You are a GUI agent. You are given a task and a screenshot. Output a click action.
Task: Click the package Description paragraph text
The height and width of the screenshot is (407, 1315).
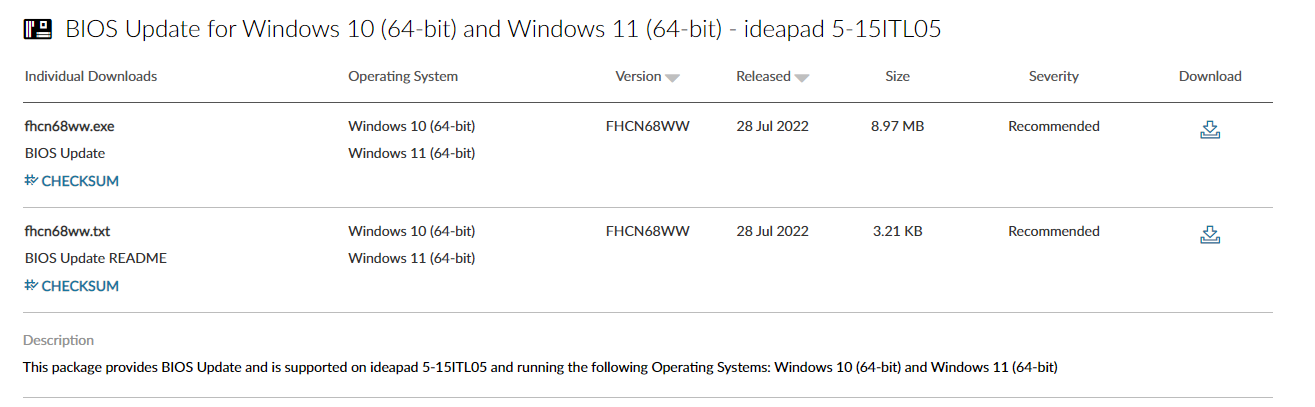pyautogui.click(x=540, y=367)
